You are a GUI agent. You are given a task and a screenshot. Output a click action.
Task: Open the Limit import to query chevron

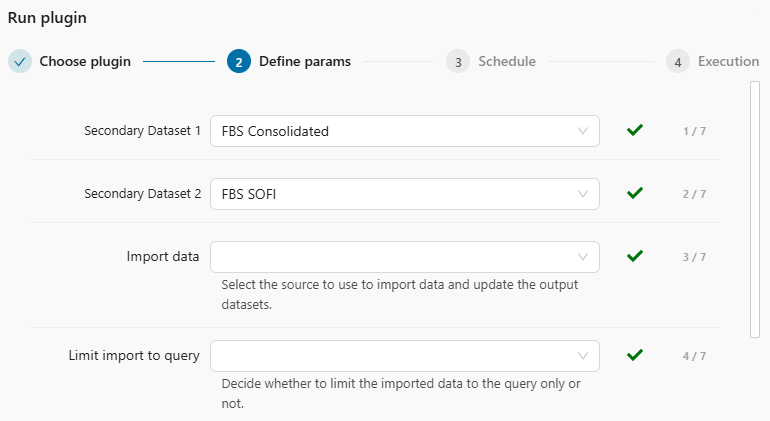583,356
